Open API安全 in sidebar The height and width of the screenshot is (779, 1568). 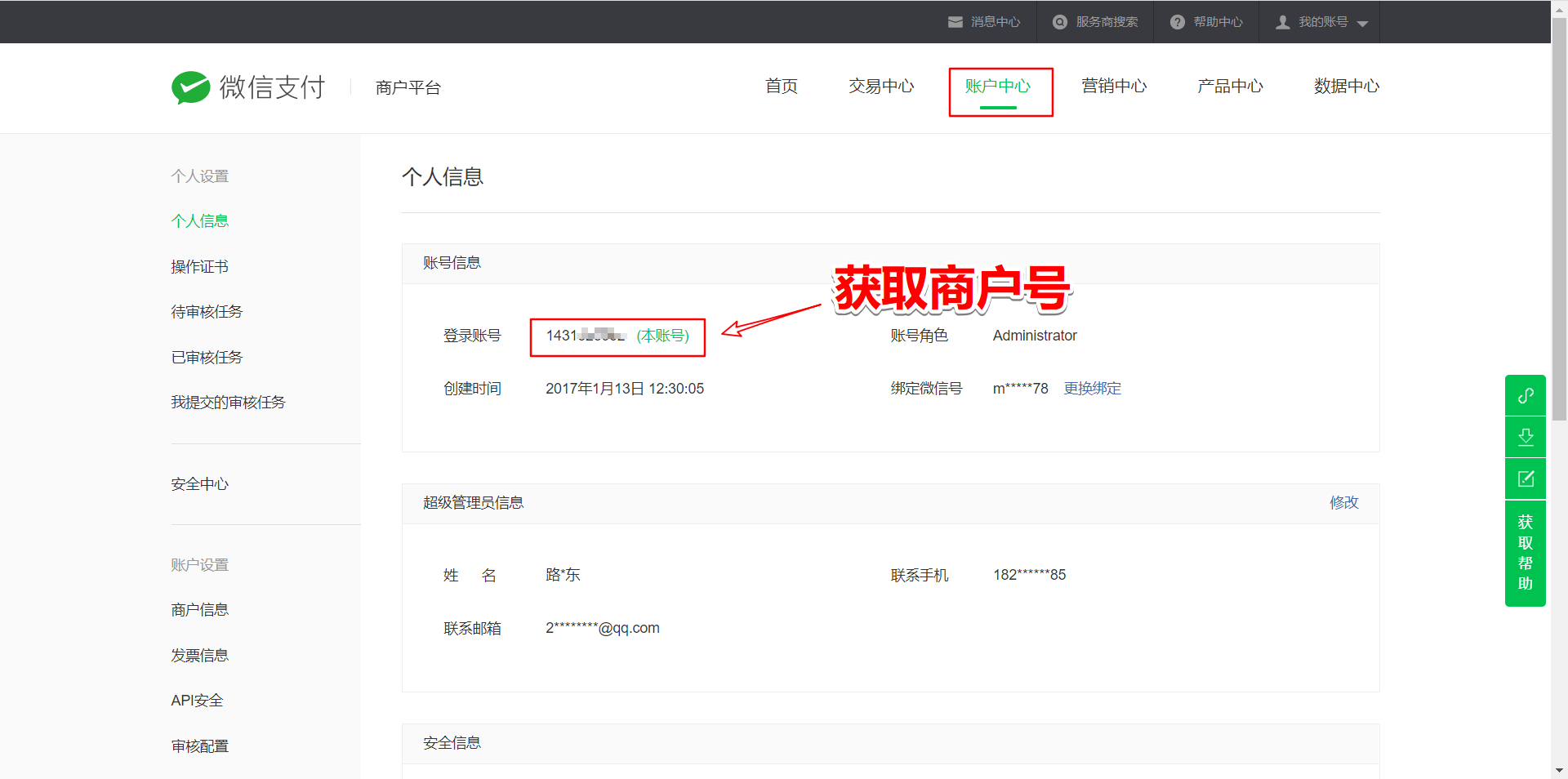pos(197,701)
